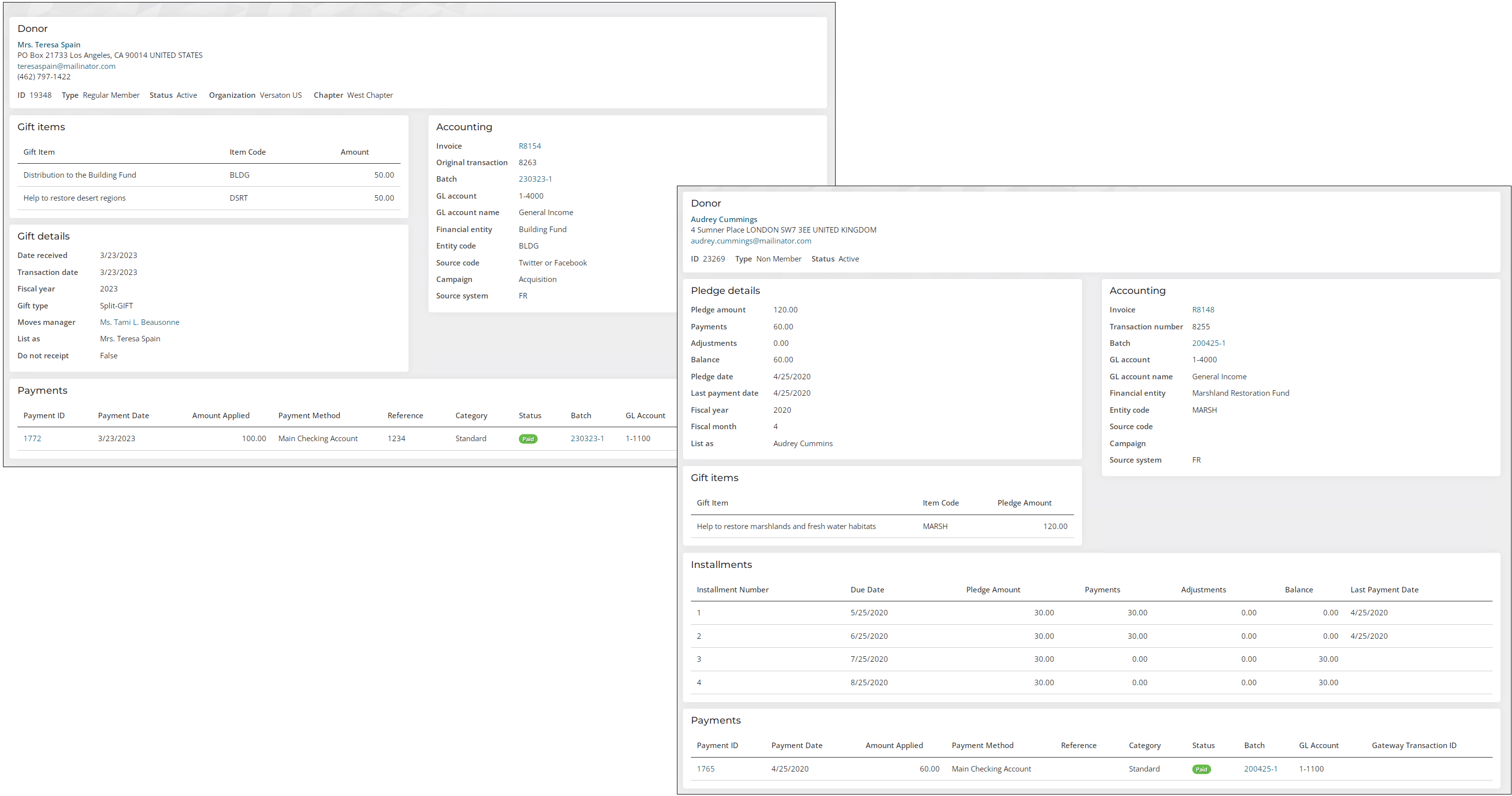Screen dimensions: 1512x796
Task: Click Entity code value MARSH in Accounting
Action: (1204, 410)
